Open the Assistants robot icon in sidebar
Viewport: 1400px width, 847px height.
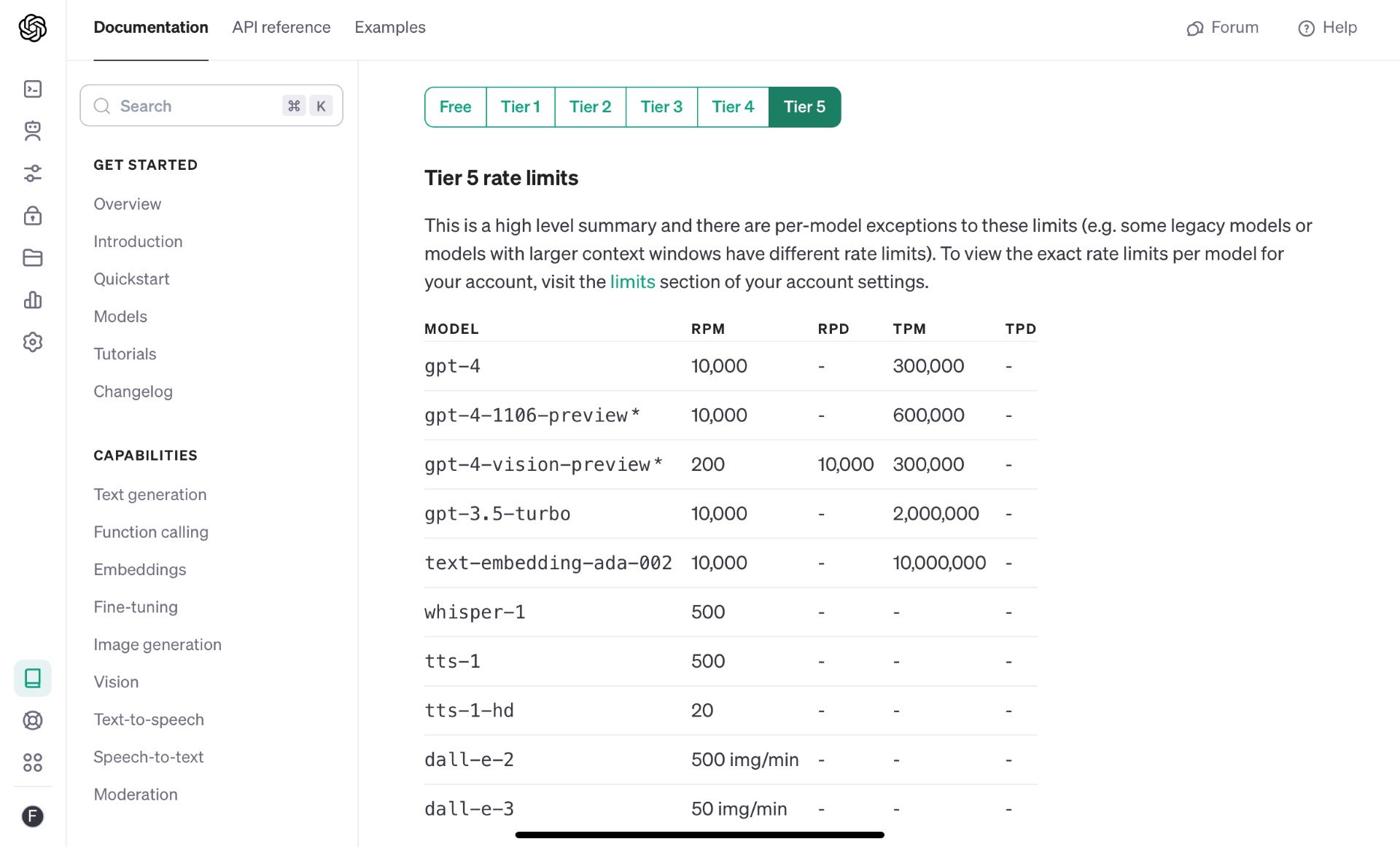coord(33,131)
